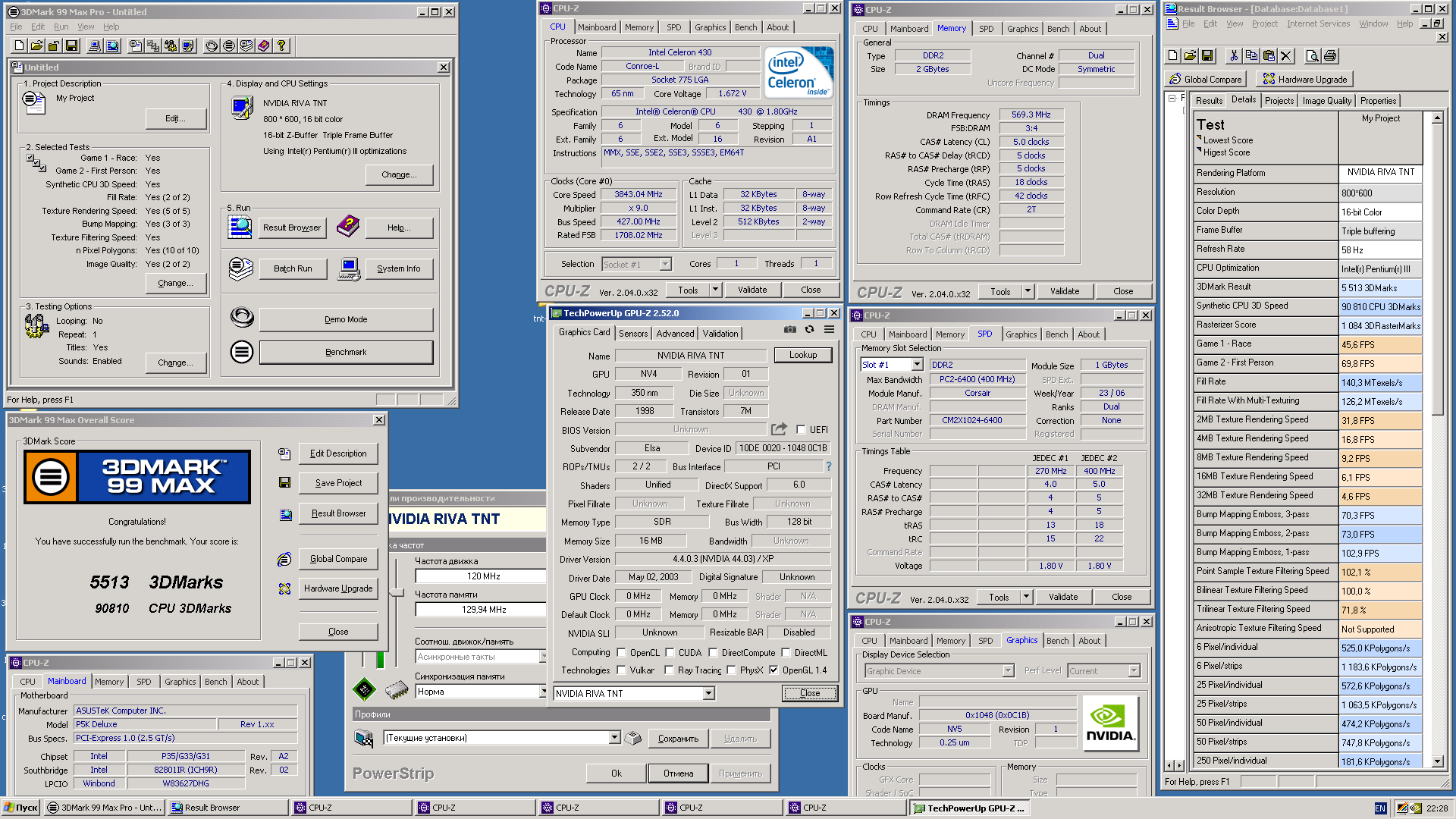1456x819 pixels.
Task: Click Result Browser horizontal scrollbar right arrow
Action: coord(1180,766)
